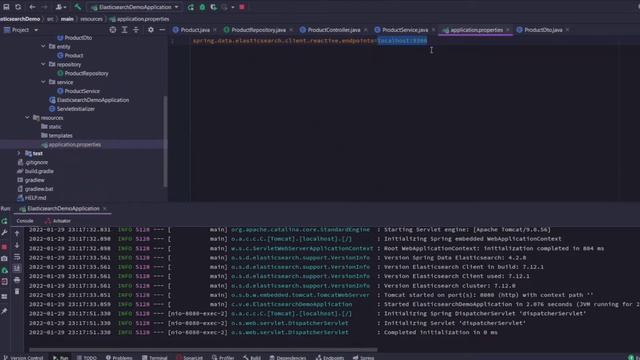The width and height of the screenshot is (640, 360).
Task: Collapse the repository folder in the tree
Action: [x=43, y=64]
